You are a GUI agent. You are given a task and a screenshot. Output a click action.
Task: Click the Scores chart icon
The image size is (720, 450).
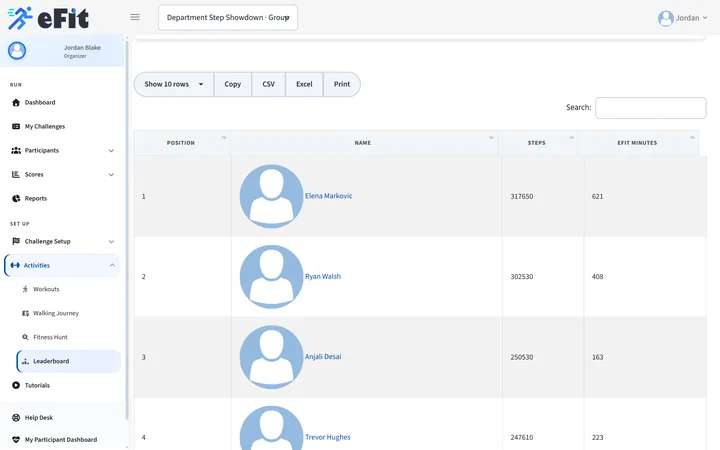click(x=16, y=174)
